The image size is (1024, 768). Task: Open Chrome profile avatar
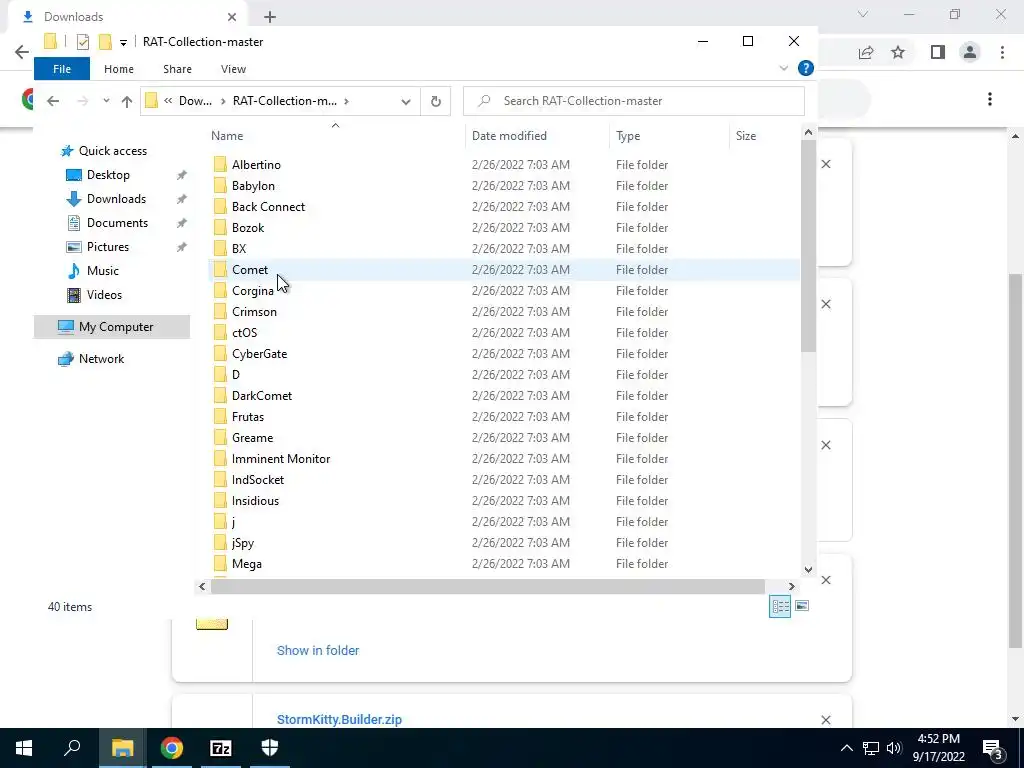pos(970,52)
